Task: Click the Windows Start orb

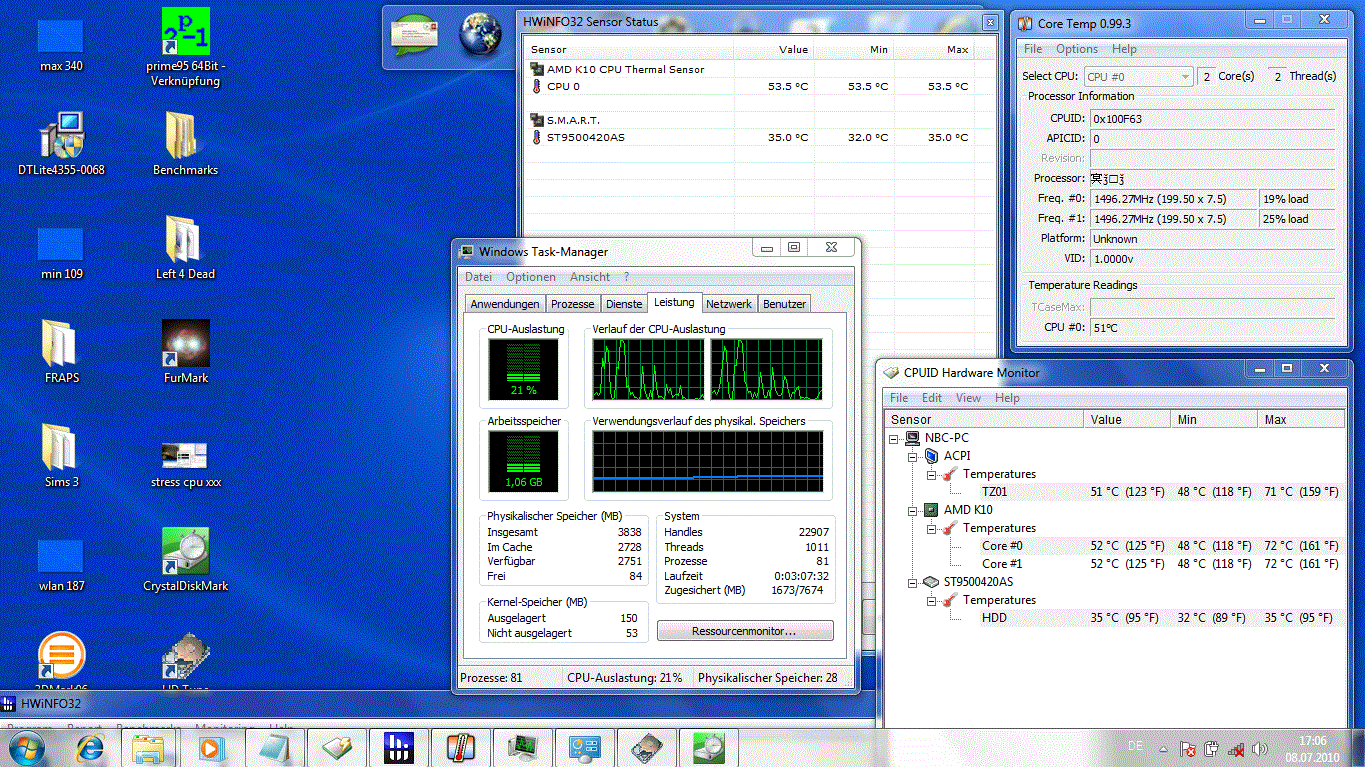Action: coord(27,747)
